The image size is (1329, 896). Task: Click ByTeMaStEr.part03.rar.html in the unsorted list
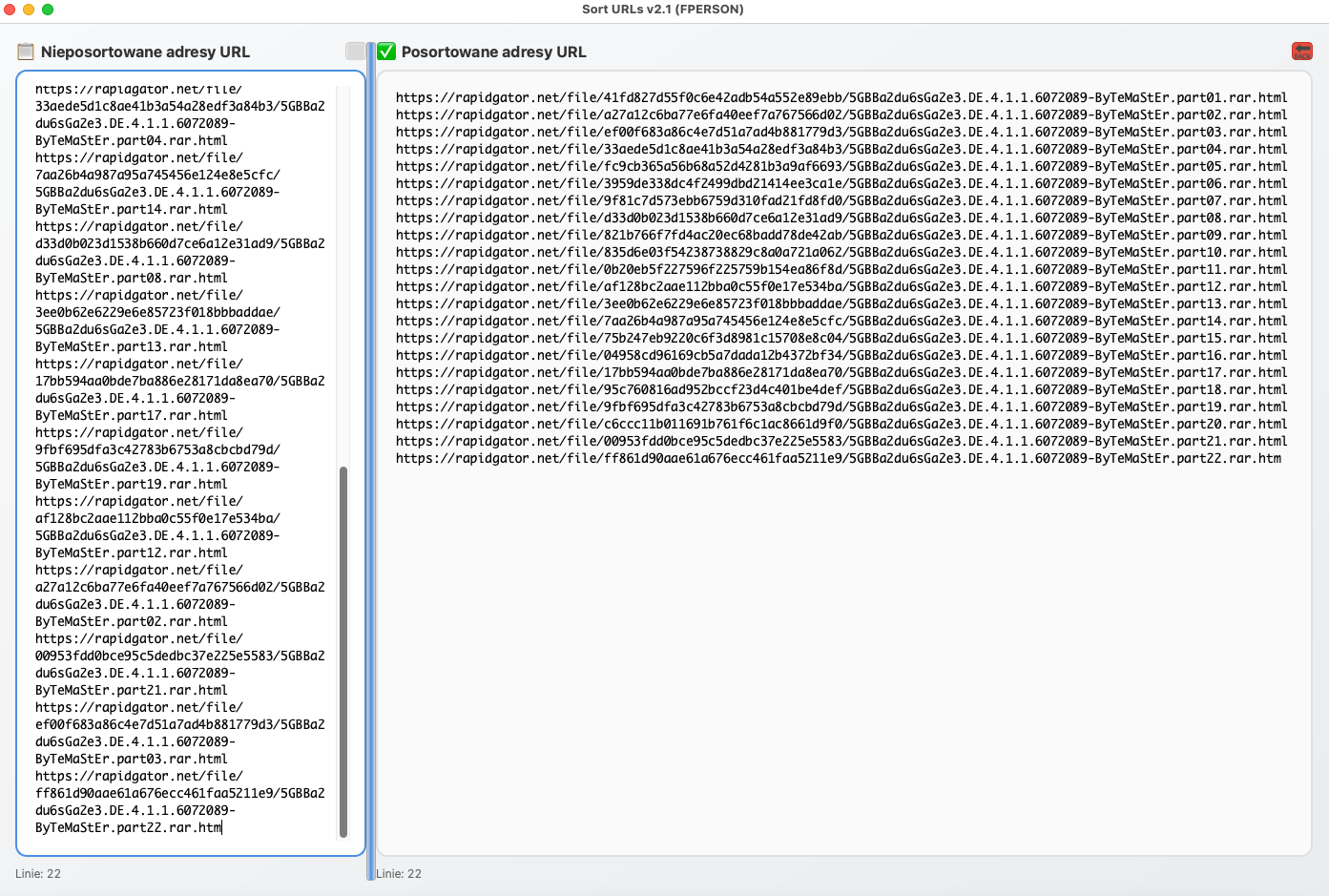(x=132, y=759)
